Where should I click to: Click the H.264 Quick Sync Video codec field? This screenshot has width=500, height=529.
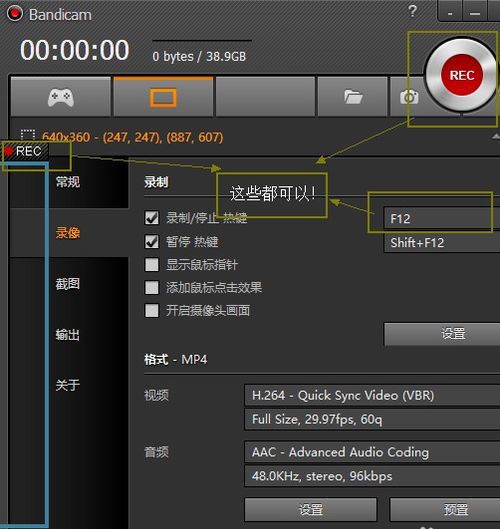pos(372,395)
